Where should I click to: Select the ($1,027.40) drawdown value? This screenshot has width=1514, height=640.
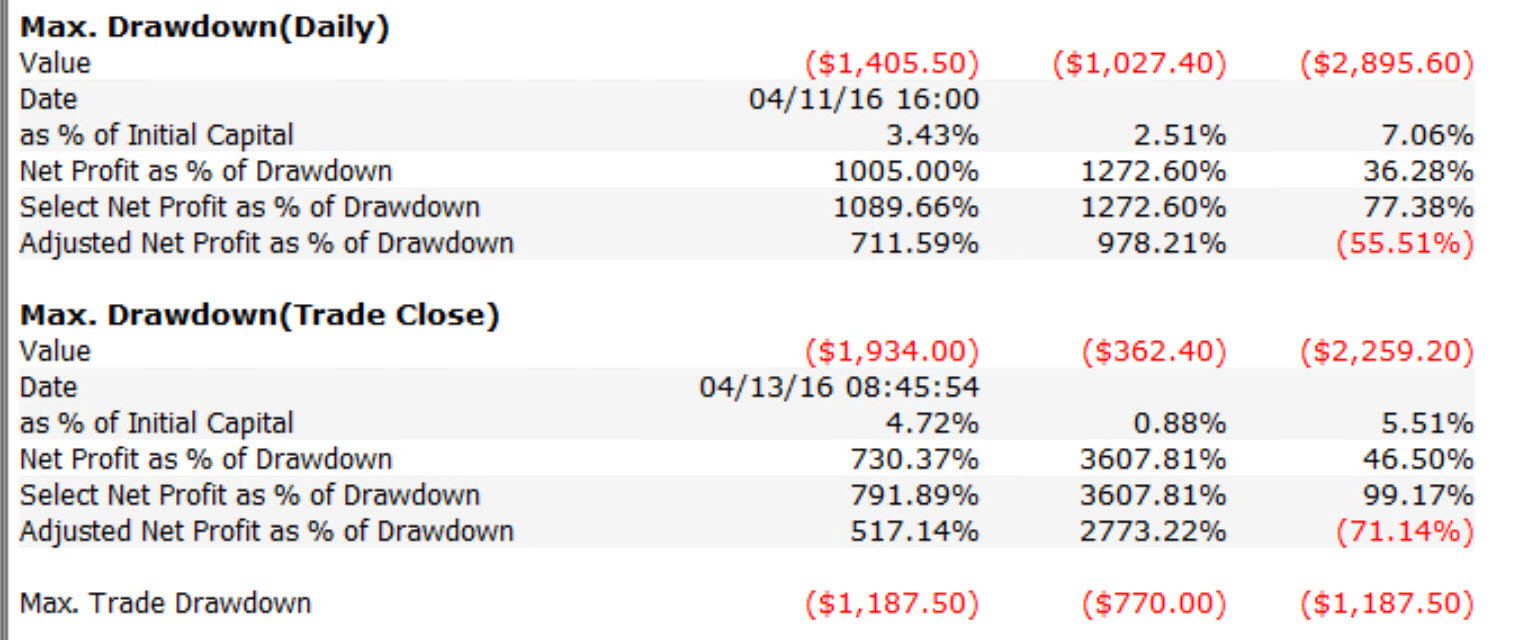[1139, 64]
